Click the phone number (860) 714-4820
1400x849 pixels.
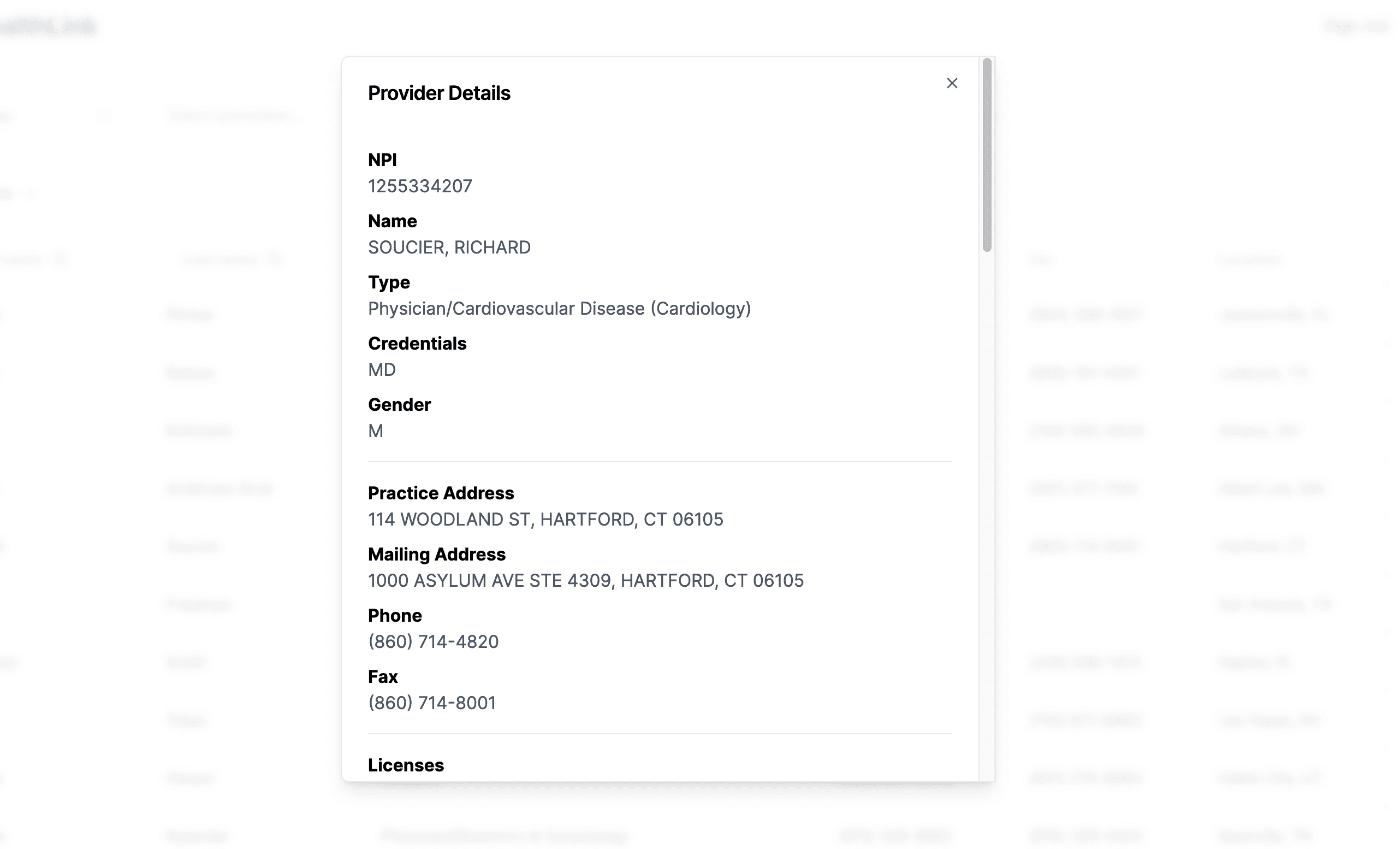click(x=433, y=641)
